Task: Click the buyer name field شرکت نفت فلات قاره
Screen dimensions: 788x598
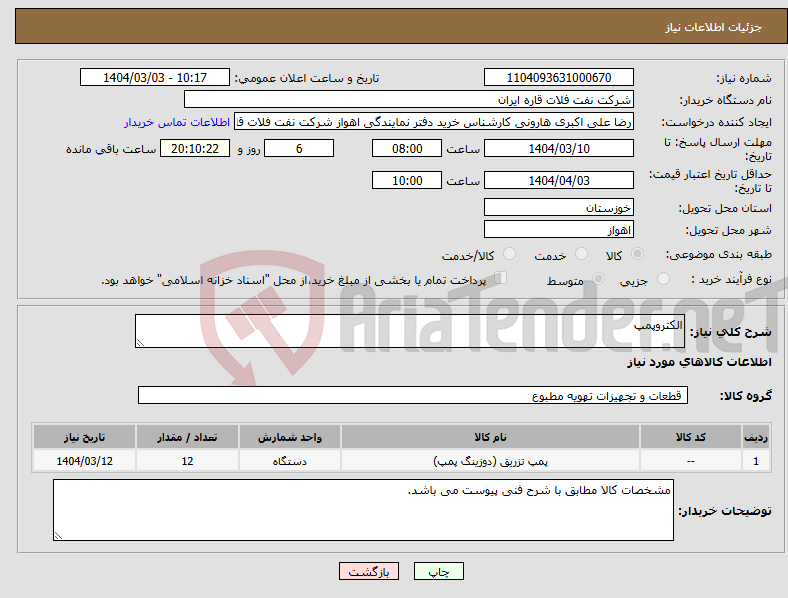Action: tap(409, 99)
